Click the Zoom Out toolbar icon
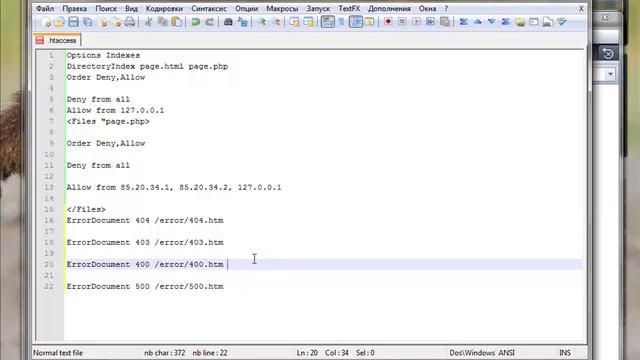 tap(276, 22)
